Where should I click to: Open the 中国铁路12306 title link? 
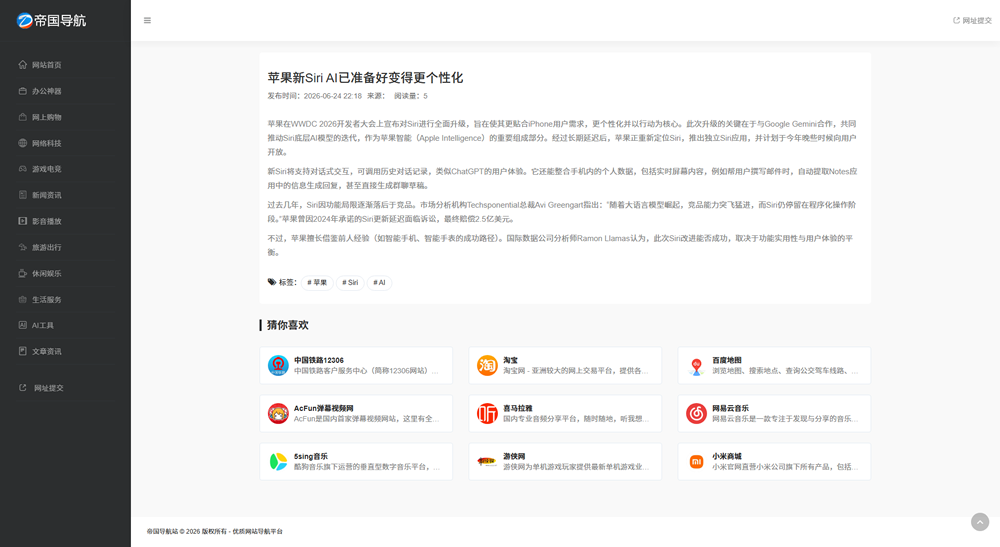pyautogui.click(x=318, y=360)
